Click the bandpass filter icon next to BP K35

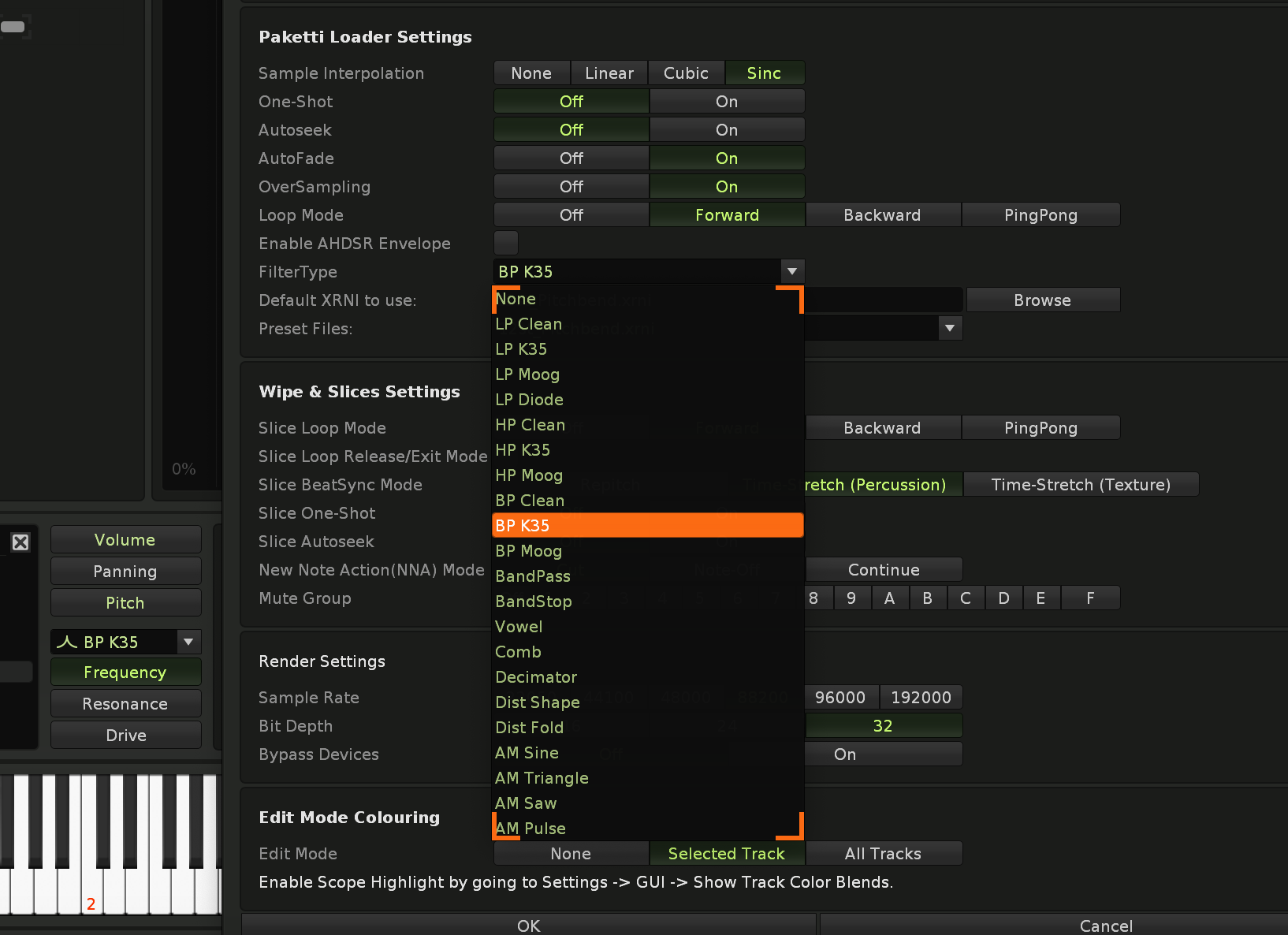(x=67, y=643)
